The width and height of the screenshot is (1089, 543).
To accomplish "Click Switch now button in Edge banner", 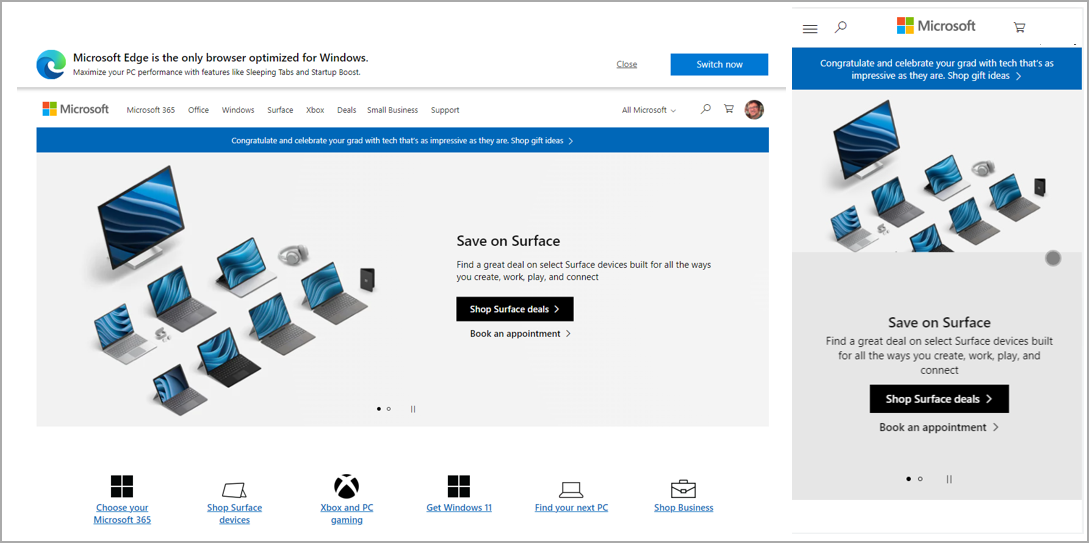I will (720, 65).
